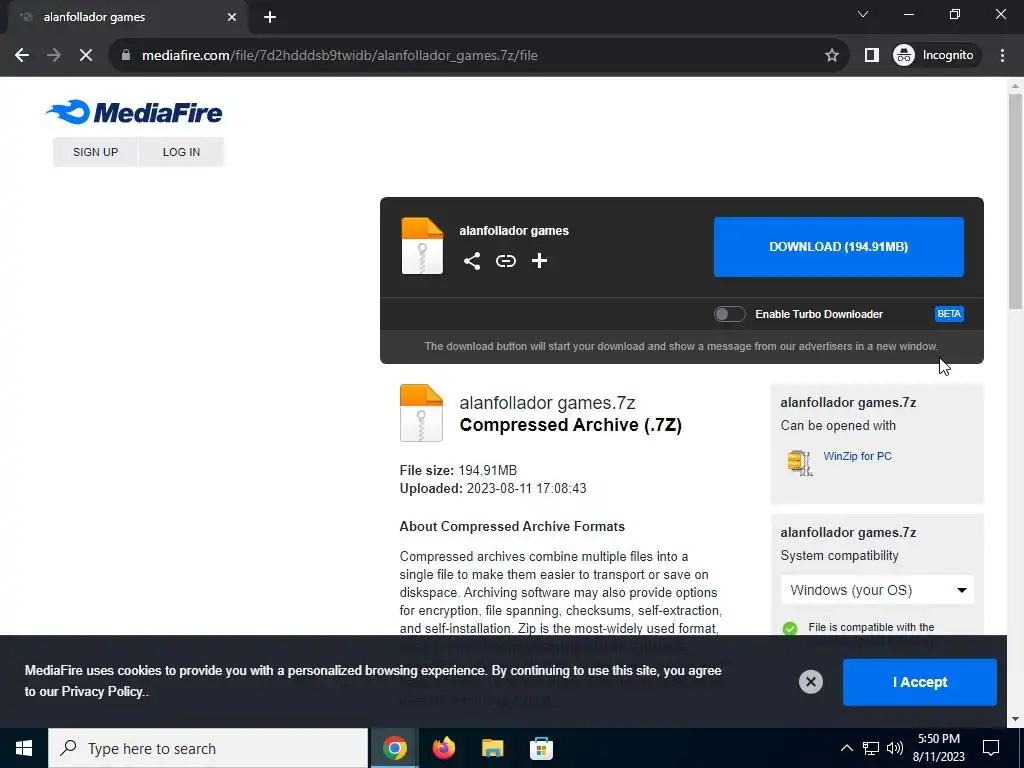Click the Incognito profile indicator

pos(936,56)
